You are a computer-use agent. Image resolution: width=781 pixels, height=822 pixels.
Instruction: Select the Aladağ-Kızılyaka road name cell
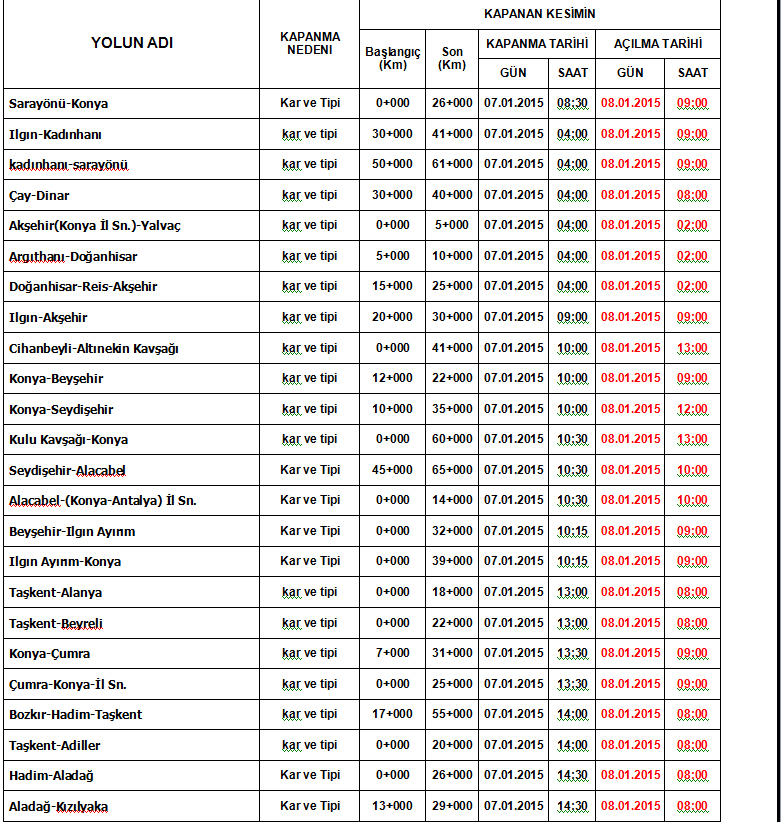(x=59, y=806)
